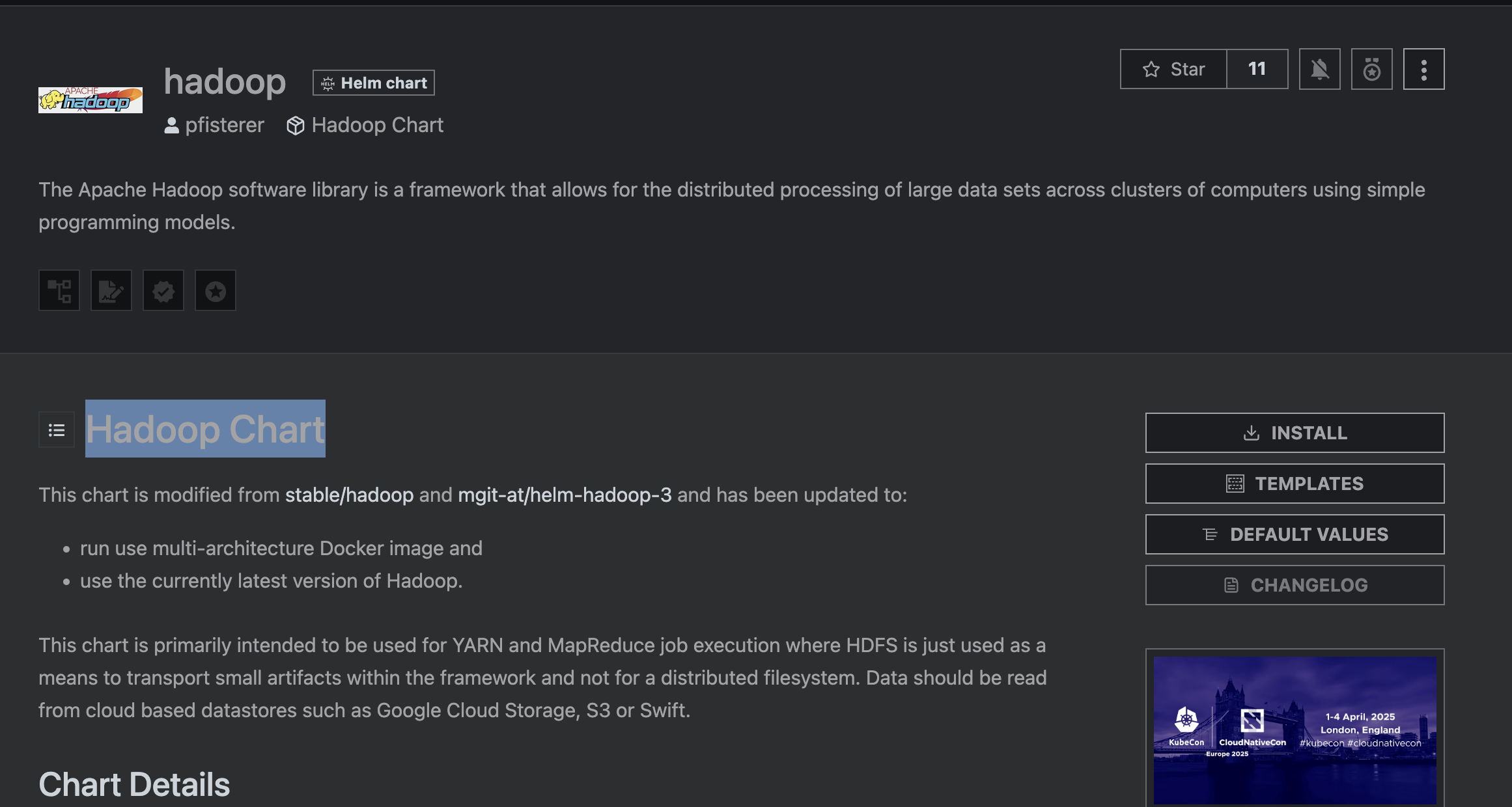Click the signed package badge icon

(x=111, y=290)
